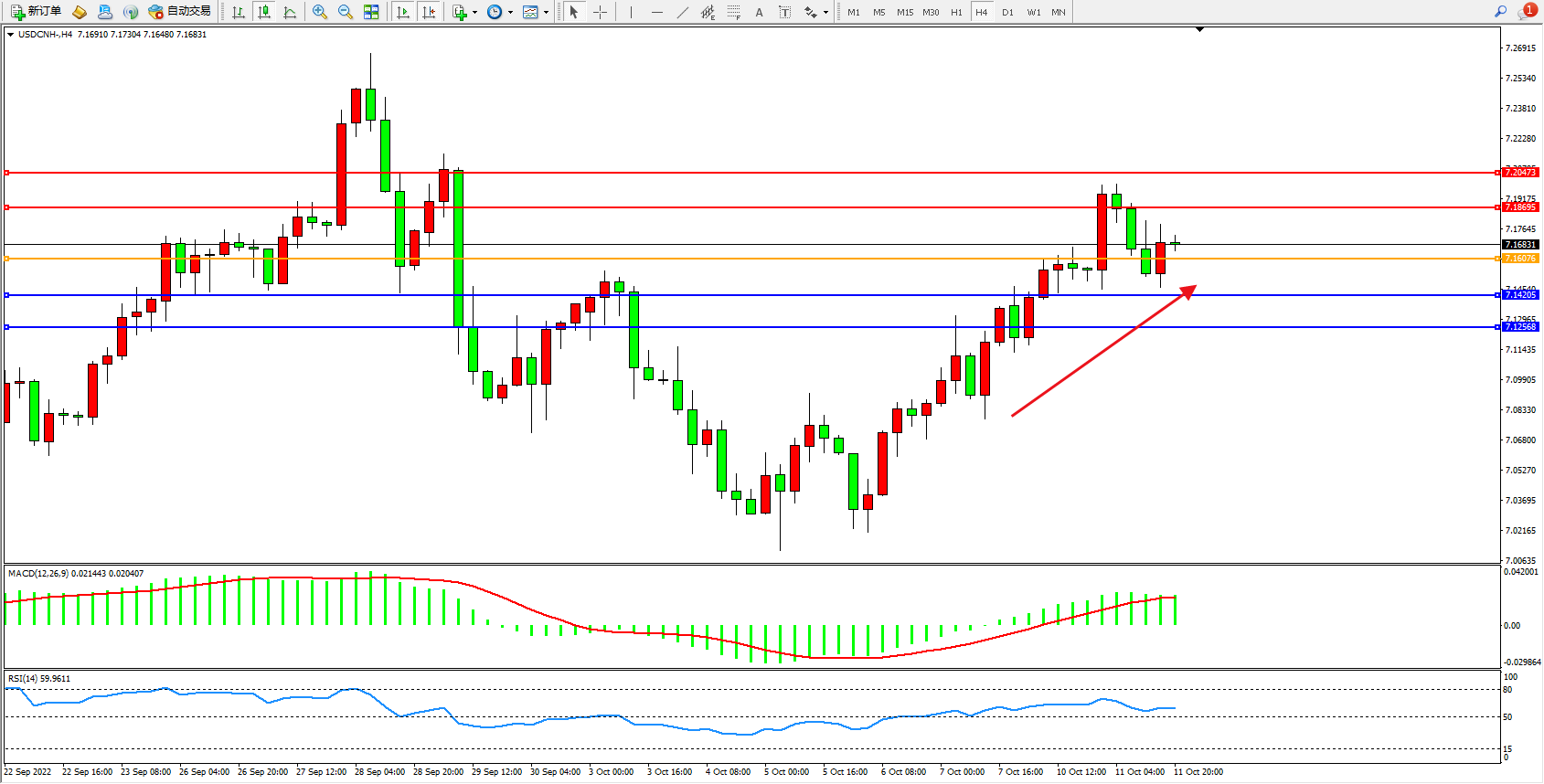Zoom out of the chart
This screenshot has width=1544, height=784.
coord(346,12)
